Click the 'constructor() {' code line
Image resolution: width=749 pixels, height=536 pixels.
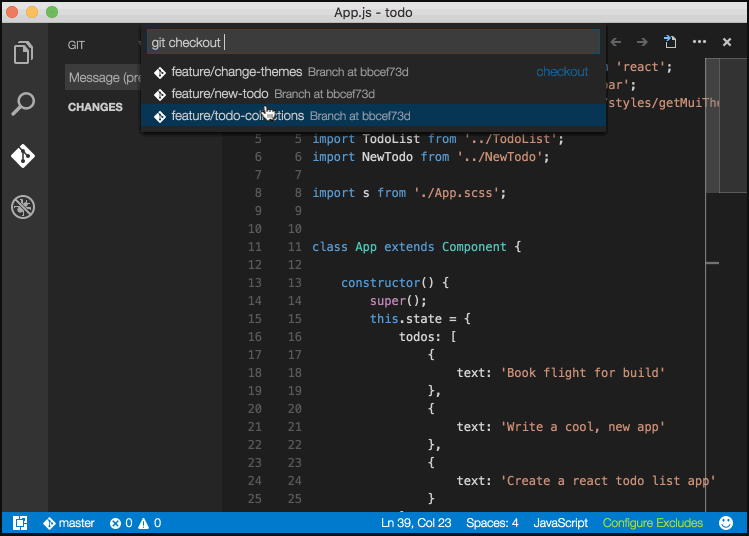pos(395,283)
